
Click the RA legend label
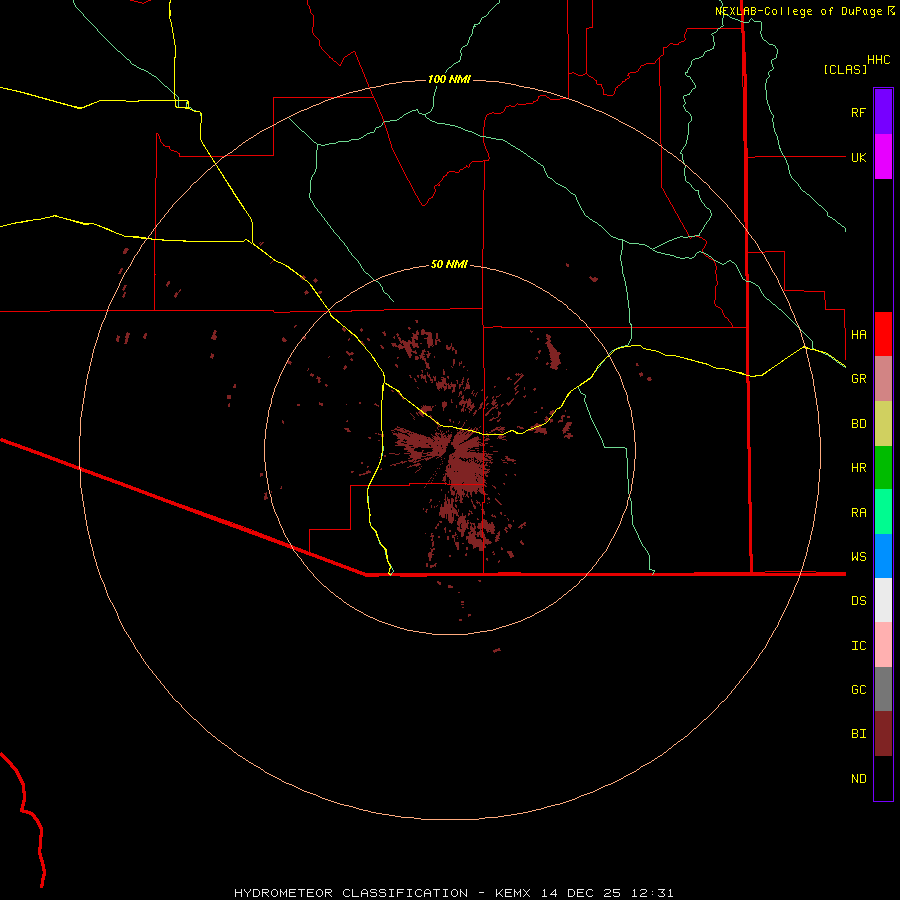click(858, 513)
